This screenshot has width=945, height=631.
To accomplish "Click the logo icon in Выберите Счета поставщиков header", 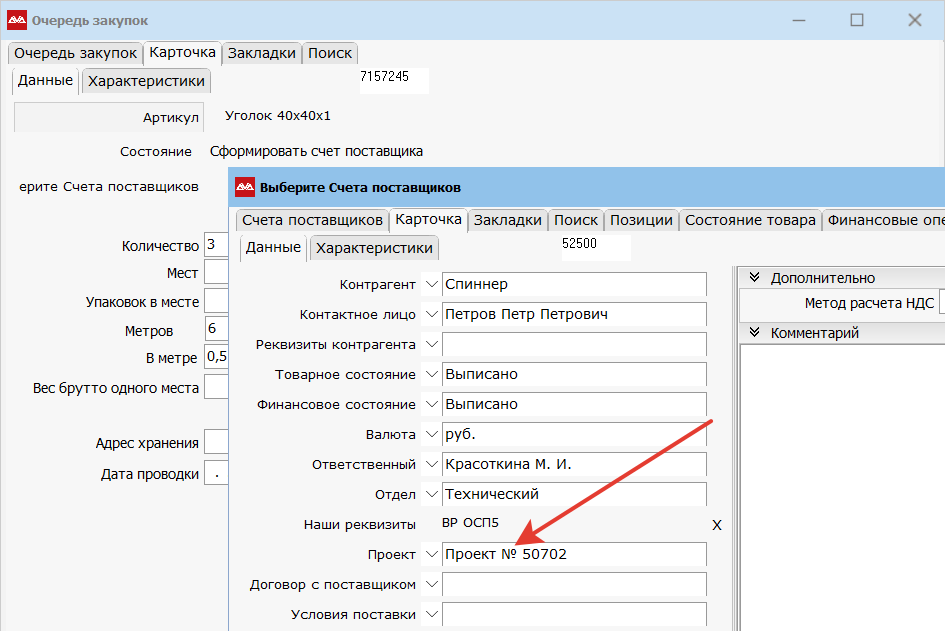I will [x=244, y=187].
